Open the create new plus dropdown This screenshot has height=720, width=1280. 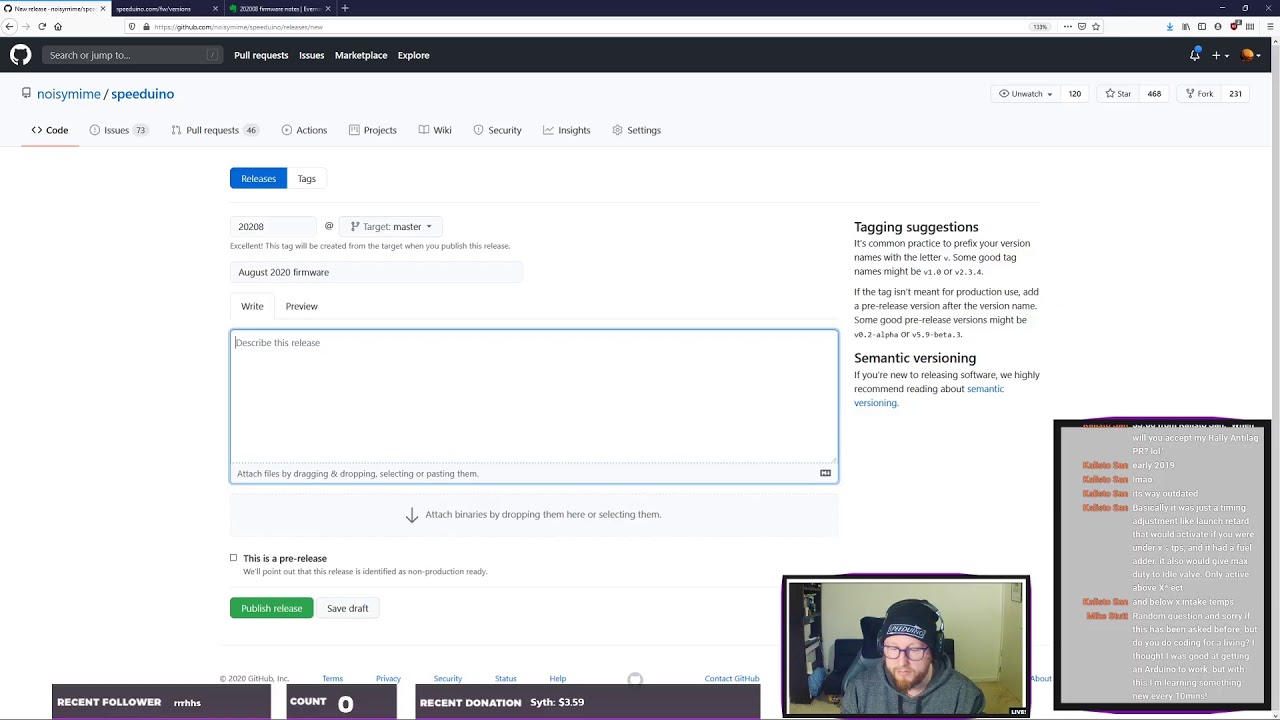[1220, 55]
